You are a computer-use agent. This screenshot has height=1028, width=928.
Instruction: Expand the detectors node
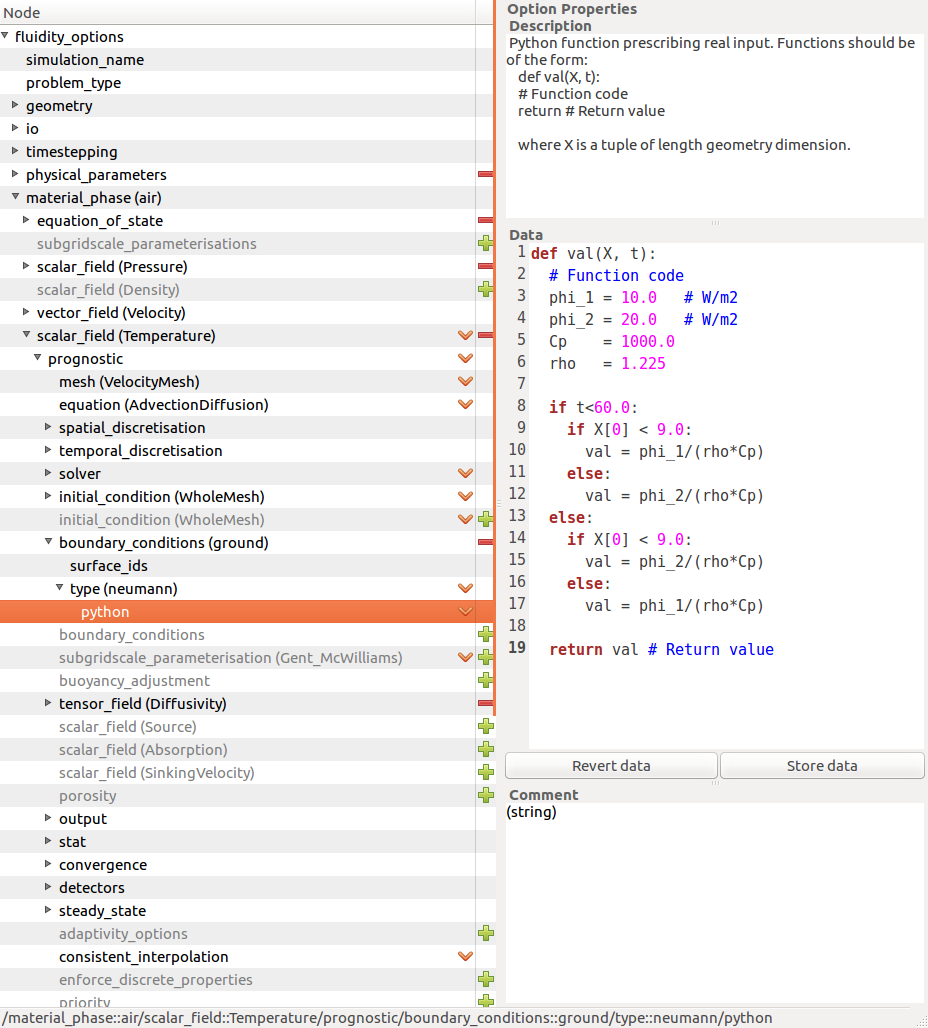[x=48, y=886]
